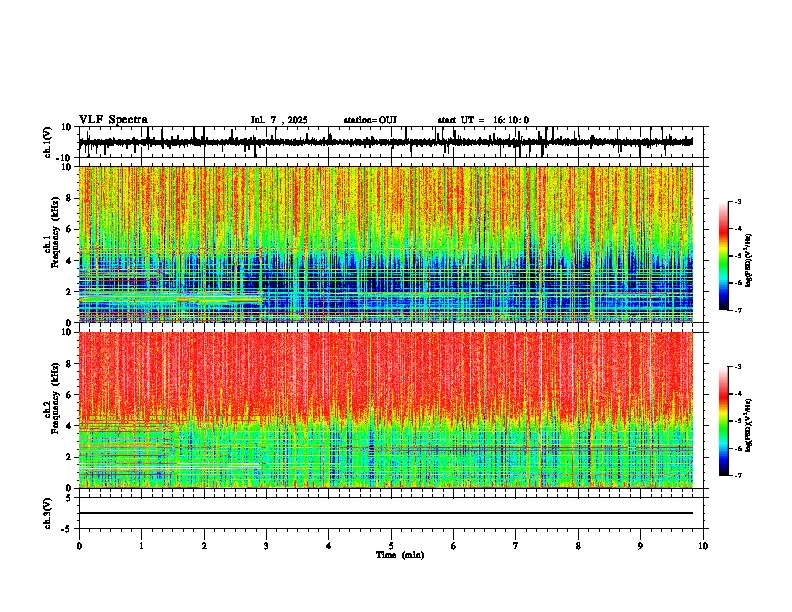
Task: Click the "Time (min)" axis title
Action: pyautogui.click(x=400, y=555)
